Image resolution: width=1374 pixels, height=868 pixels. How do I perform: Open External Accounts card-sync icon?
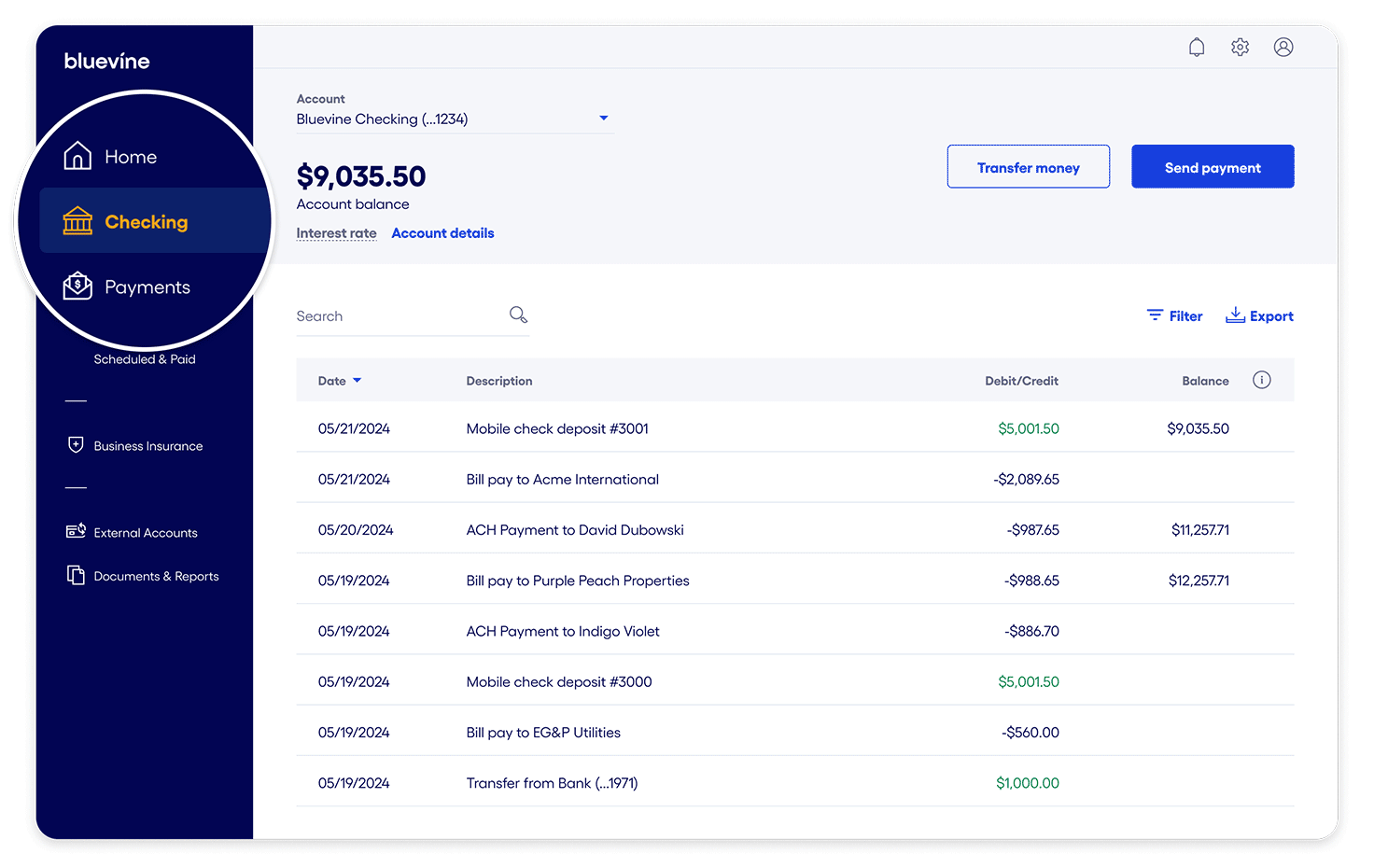pos(76,531)
